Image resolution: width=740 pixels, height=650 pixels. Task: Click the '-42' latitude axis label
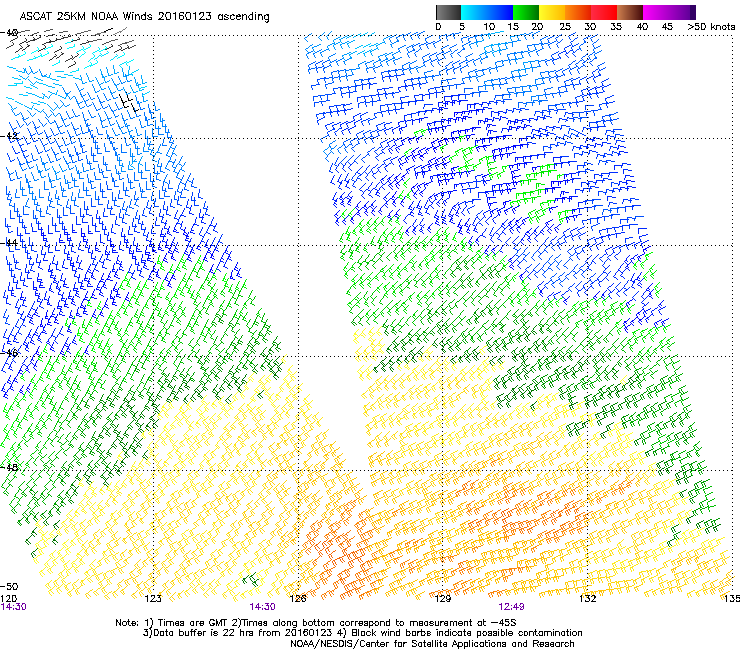coord(9,136)
